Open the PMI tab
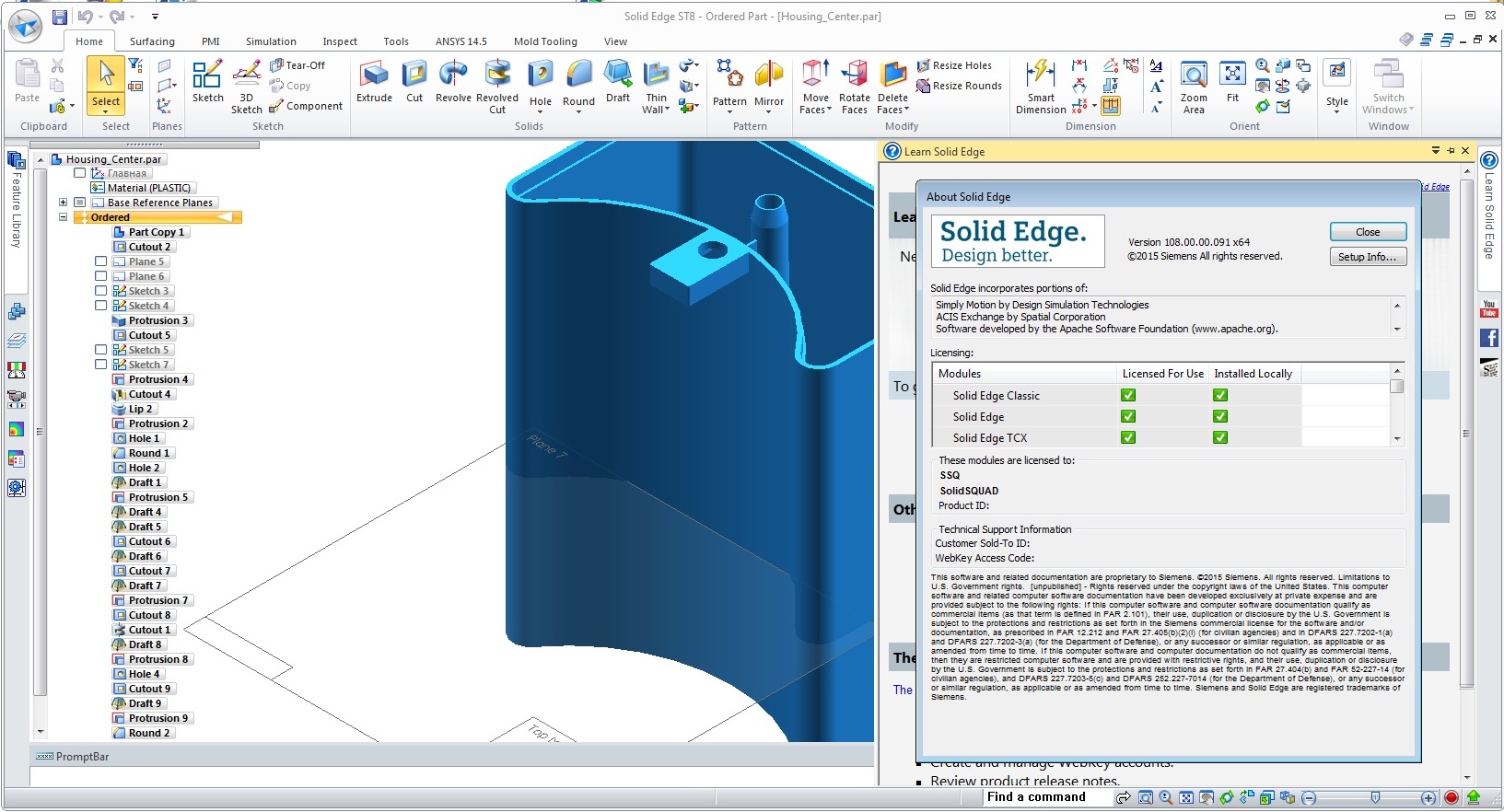Viewport: 1504px width, 812px height. (211, 41)
